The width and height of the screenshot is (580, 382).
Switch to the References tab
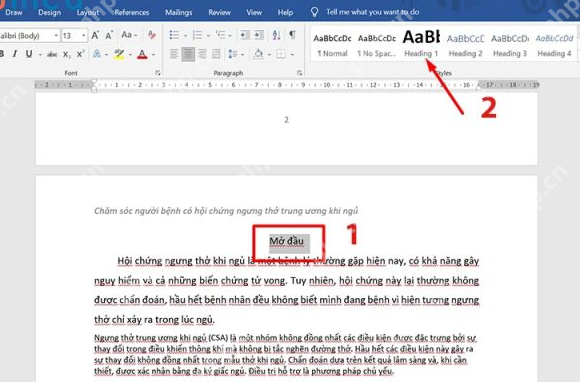tap(132, 13)
